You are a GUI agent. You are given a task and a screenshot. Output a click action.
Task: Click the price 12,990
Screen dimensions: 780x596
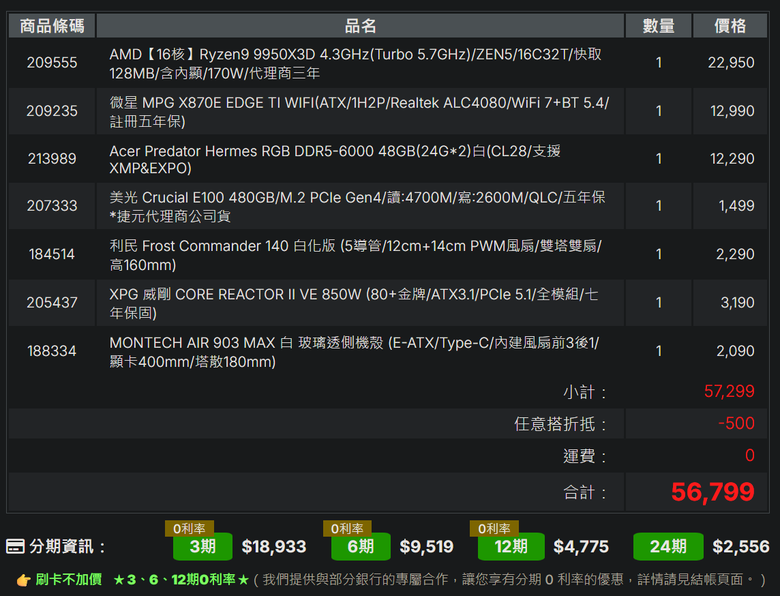click(x=732, y=111)
